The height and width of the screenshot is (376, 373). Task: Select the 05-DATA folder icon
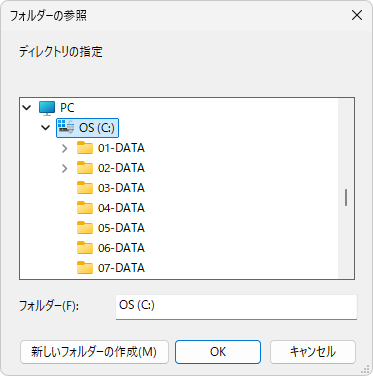[85, 228]
